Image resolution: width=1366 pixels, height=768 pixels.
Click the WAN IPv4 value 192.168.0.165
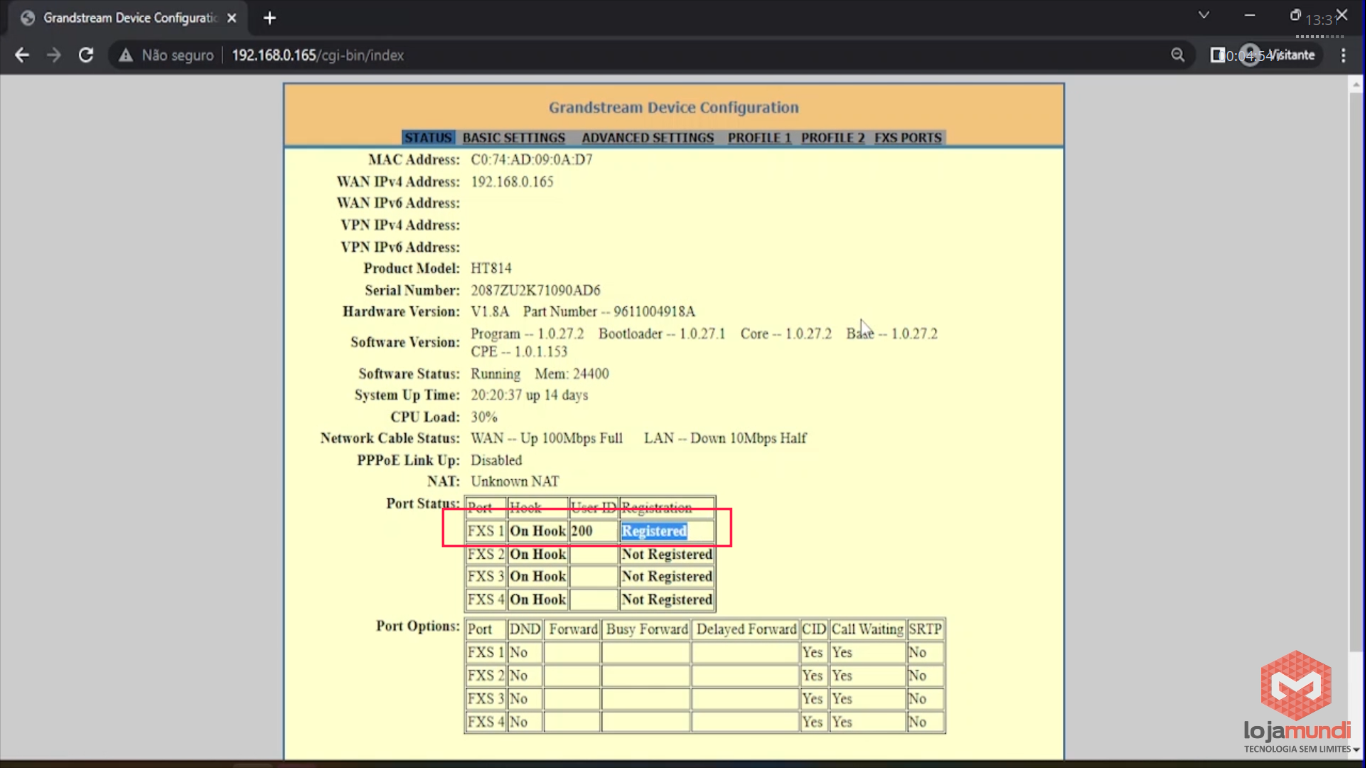pyautogui.click(x=512, y=182)
